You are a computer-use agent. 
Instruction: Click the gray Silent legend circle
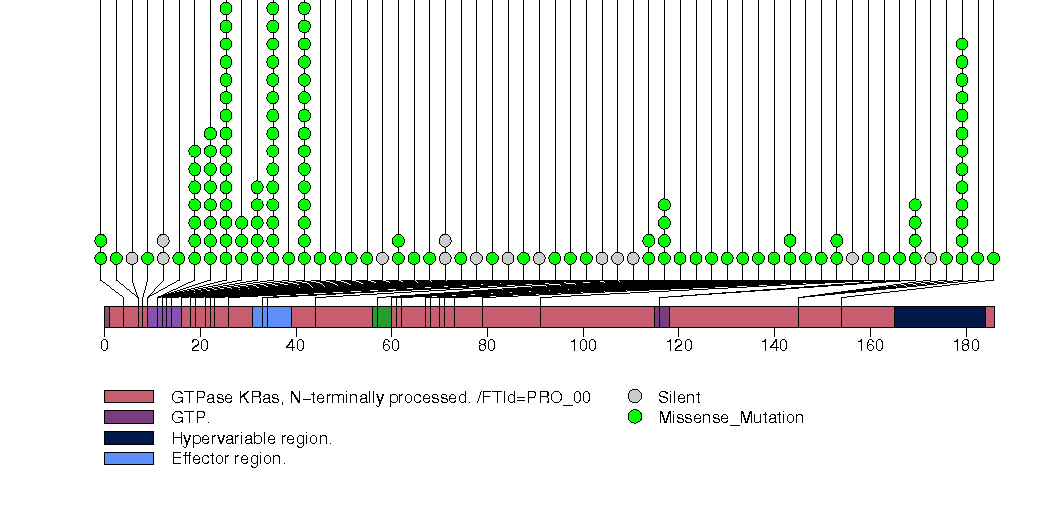pyautogui.click(x=634, y=397)
